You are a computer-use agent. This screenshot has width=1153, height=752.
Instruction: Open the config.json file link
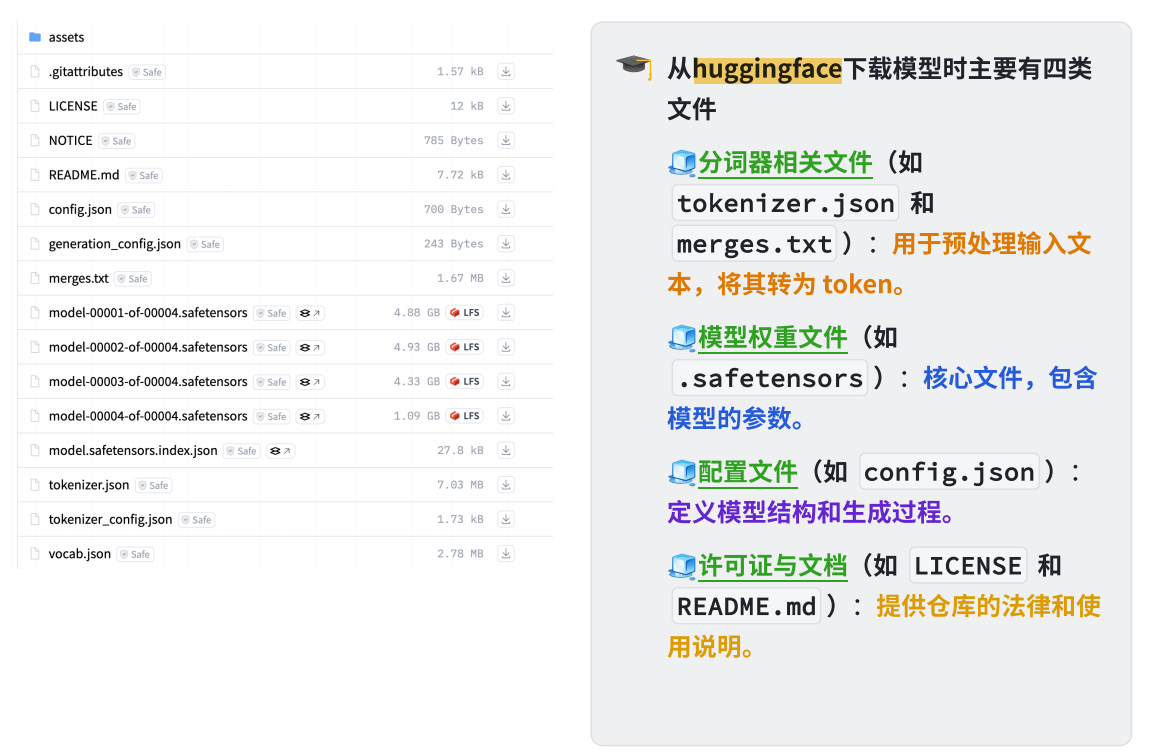[x=80, y=210]
